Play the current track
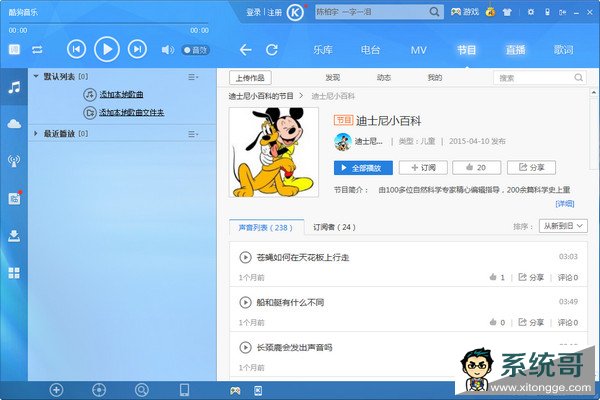Screen dimensions: 600x400 (x=107, y=49)
